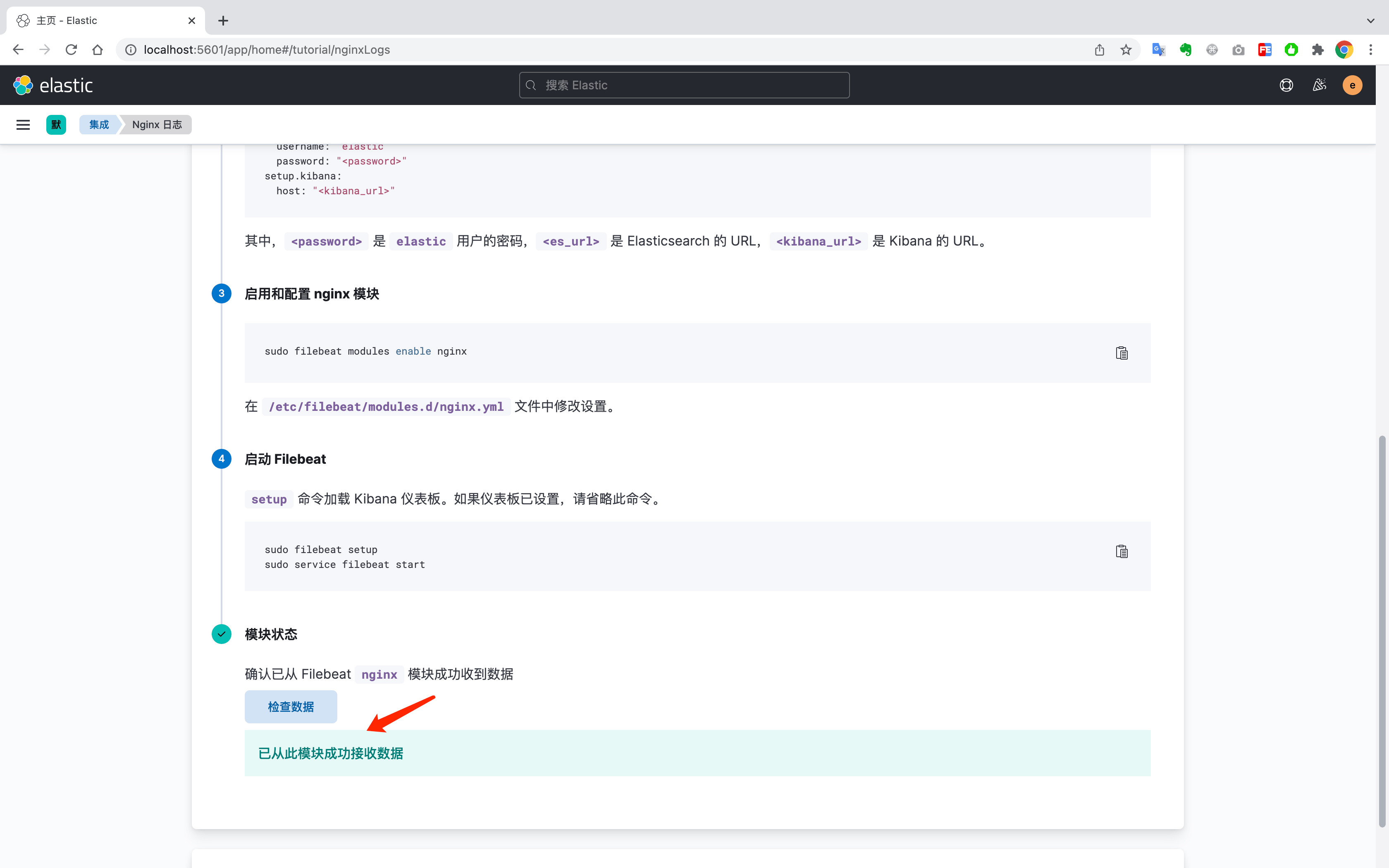Click the 'sudo filebeat setup' line
This screenshot has width=1389, height=868.
pyautogui.click(x=321, y=549)
